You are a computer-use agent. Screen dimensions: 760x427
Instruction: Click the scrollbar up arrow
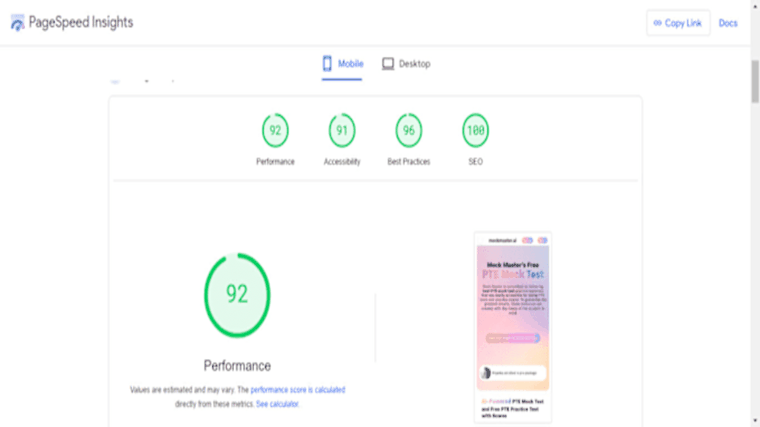click(755, 6)
